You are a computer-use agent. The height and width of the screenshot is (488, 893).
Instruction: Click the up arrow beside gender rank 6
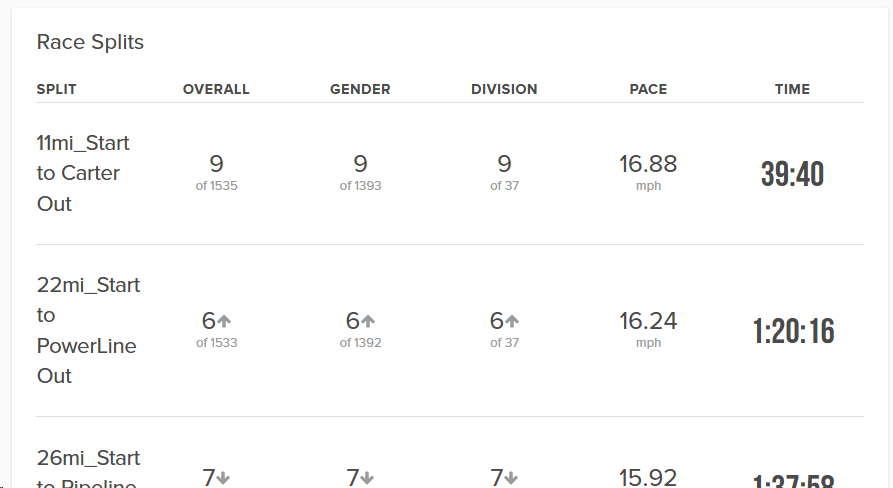[368, 321]
